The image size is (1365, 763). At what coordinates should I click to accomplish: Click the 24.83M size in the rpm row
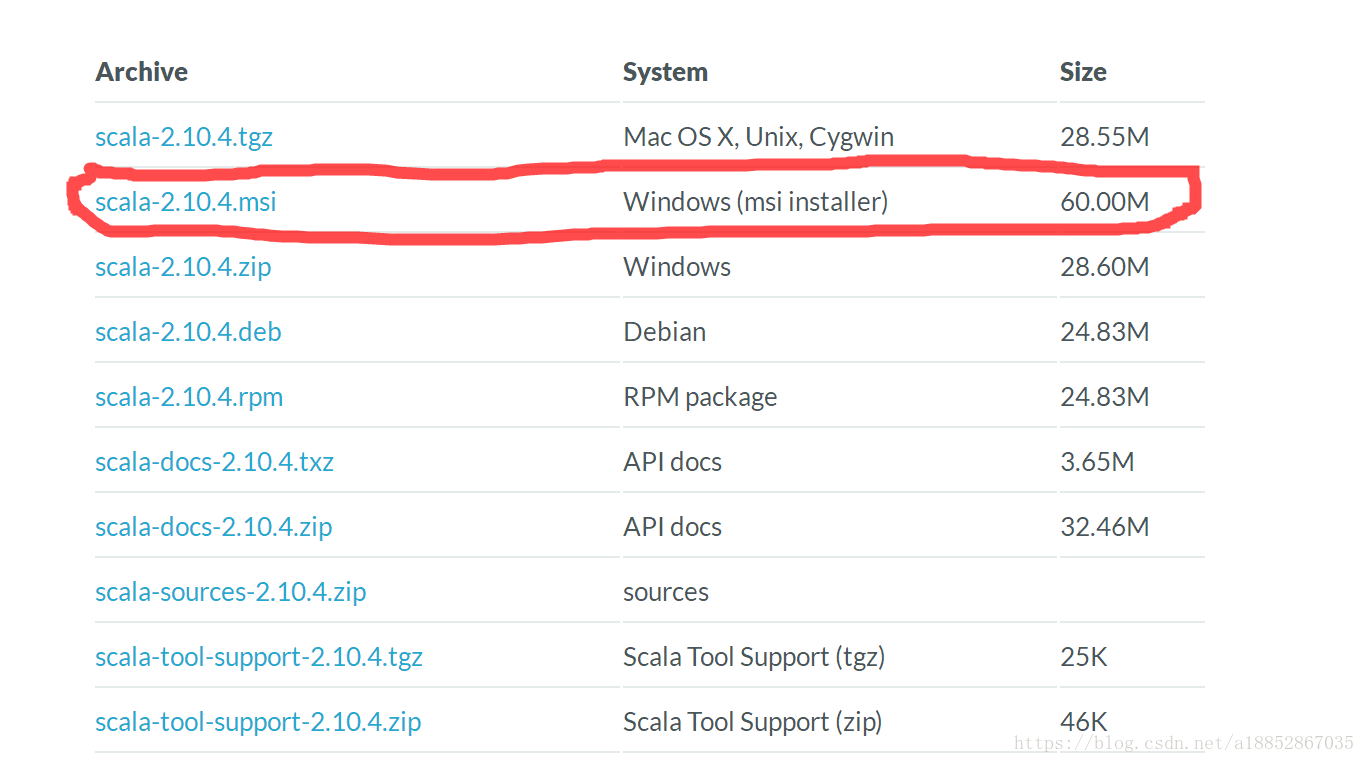1105,397
